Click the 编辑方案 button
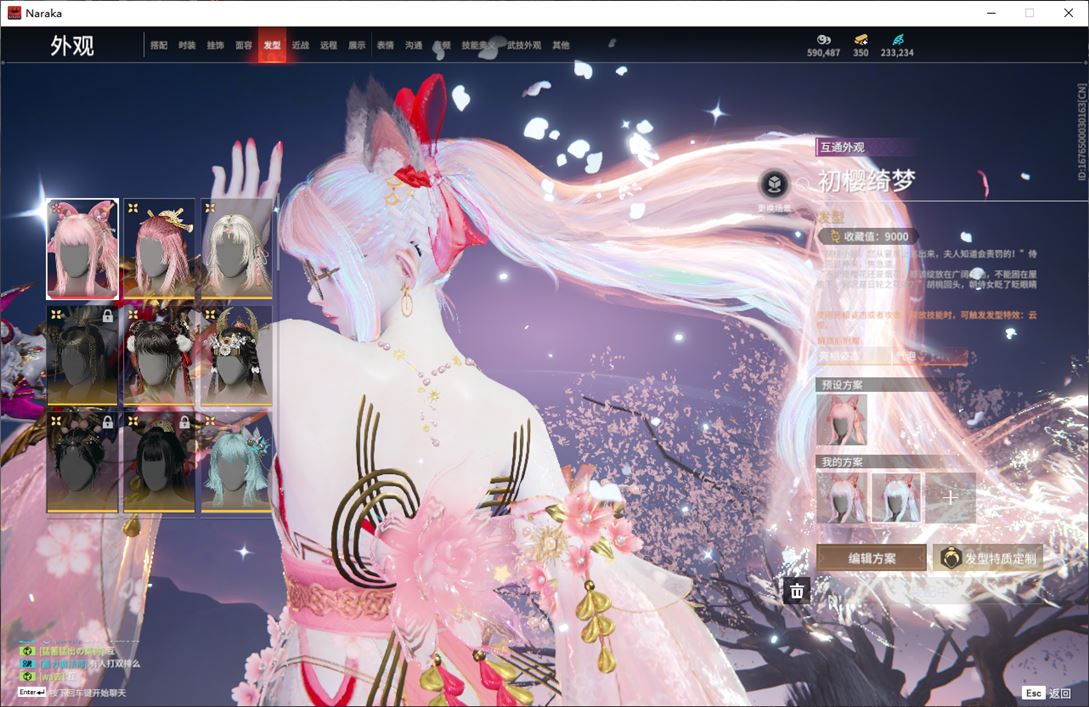Image resolution: width=1089 pixels, height=707 pixels. [x=872, y=558]
